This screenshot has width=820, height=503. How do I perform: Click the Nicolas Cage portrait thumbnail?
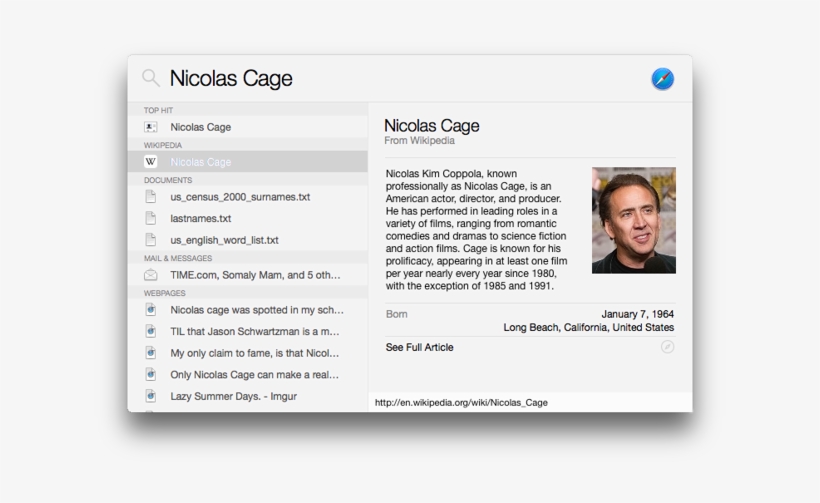point(634,220)
